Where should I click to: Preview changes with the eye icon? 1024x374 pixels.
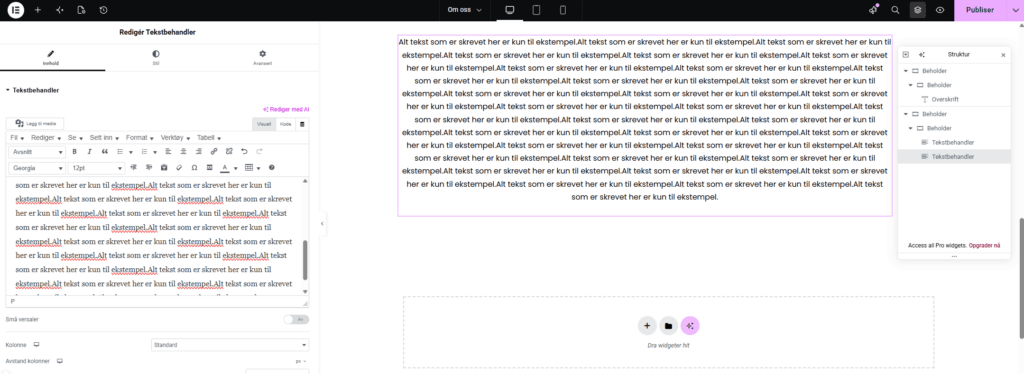(940, 10)
